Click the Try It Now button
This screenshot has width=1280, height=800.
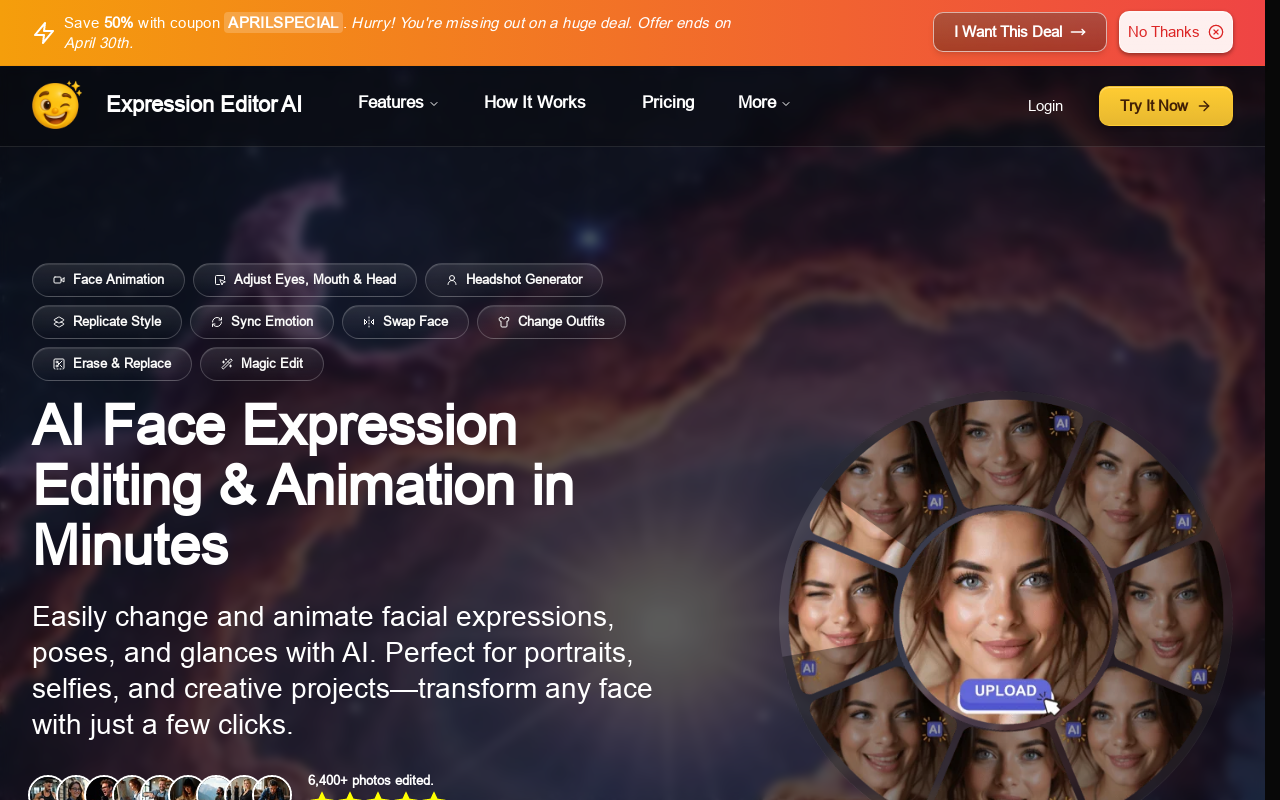pyautogui.click(x=1166, y=106)
